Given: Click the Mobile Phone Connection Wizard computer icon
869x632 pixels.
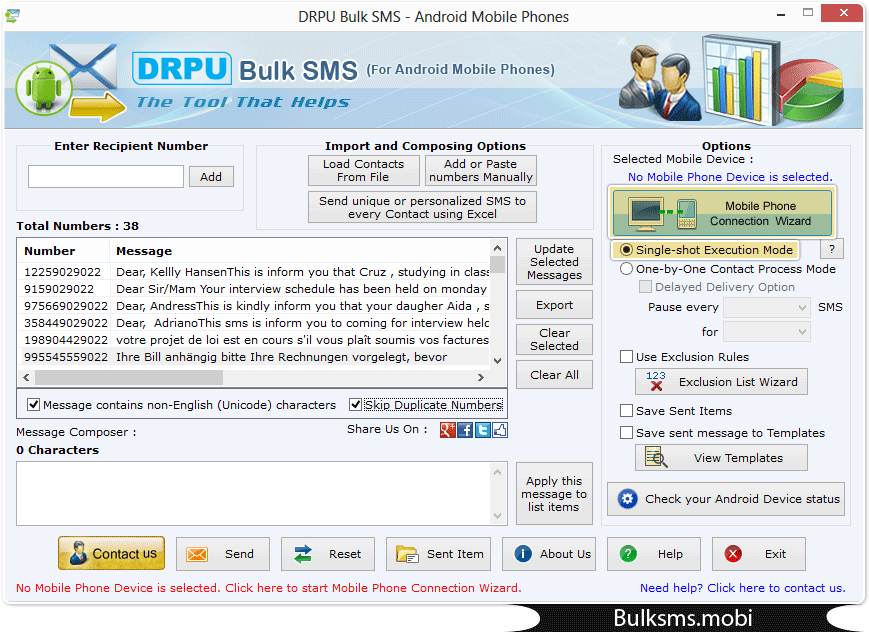Looking at the screenshot, I should pyautogui.click(x=646, y=214).
